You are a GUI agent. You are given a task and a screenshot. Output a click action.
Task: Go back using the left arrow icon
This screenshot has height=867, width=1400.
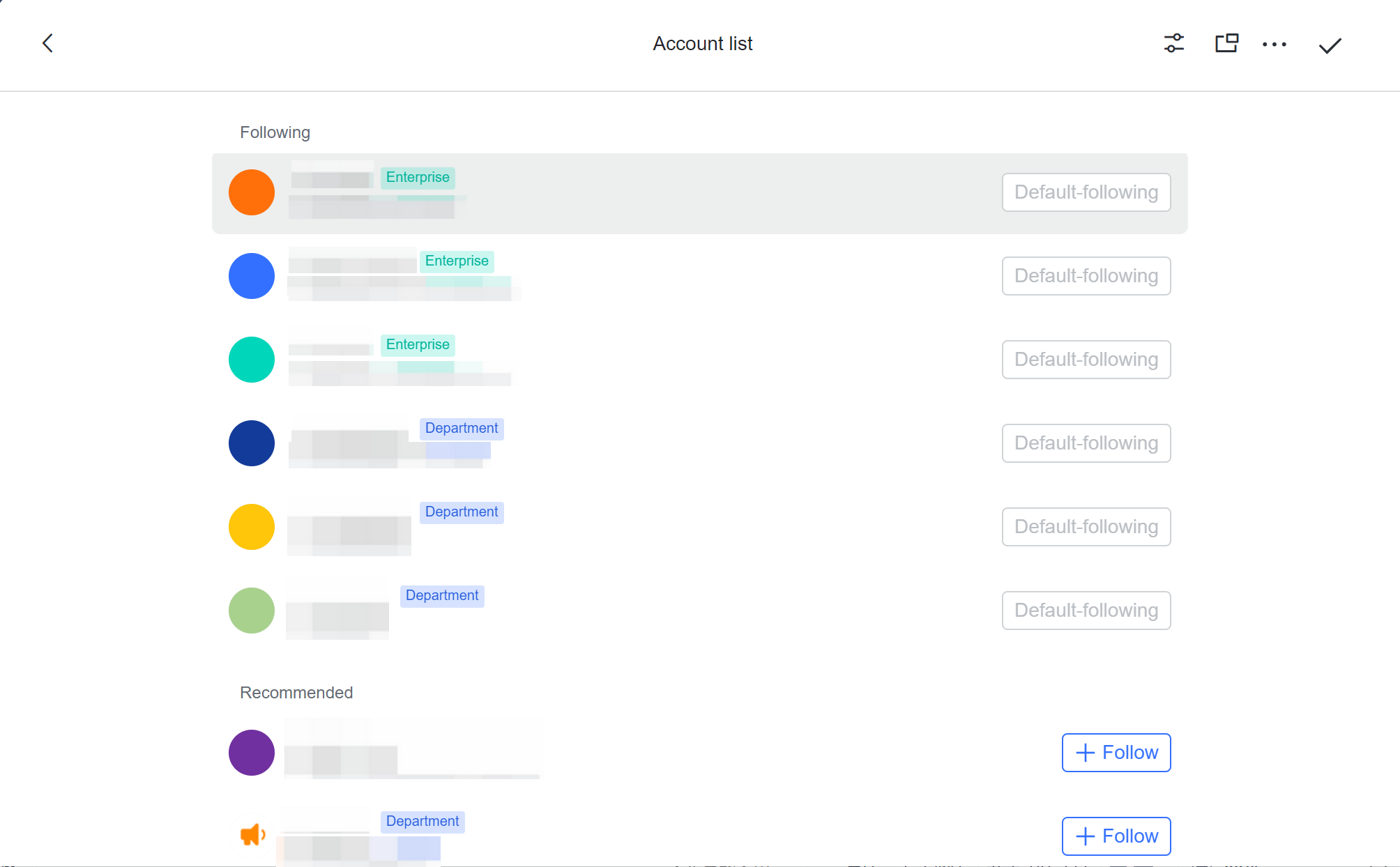47,43
